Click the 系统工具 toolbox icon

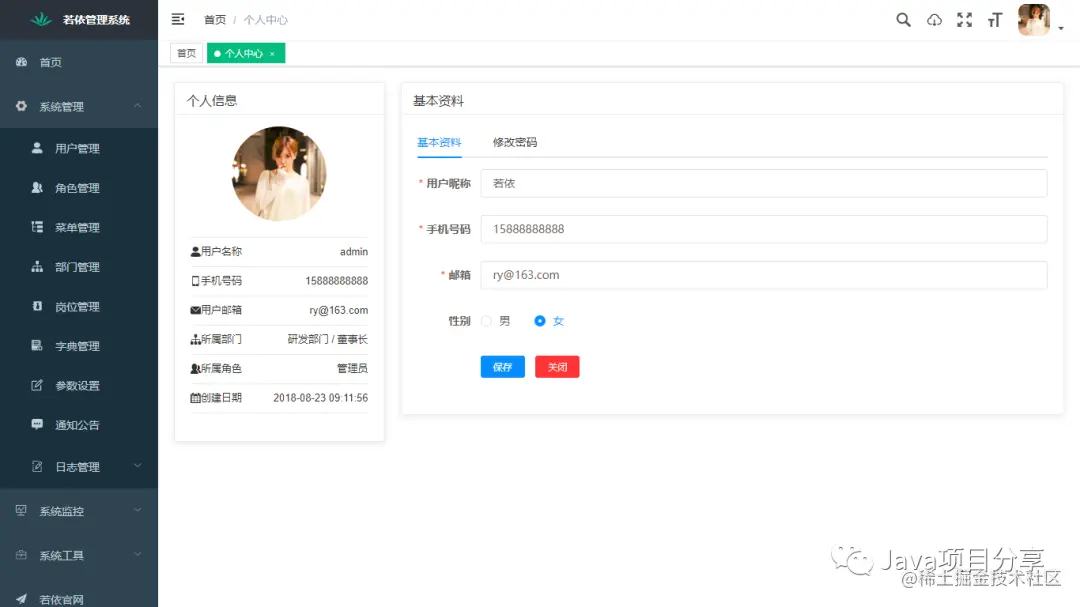(21, 555)
